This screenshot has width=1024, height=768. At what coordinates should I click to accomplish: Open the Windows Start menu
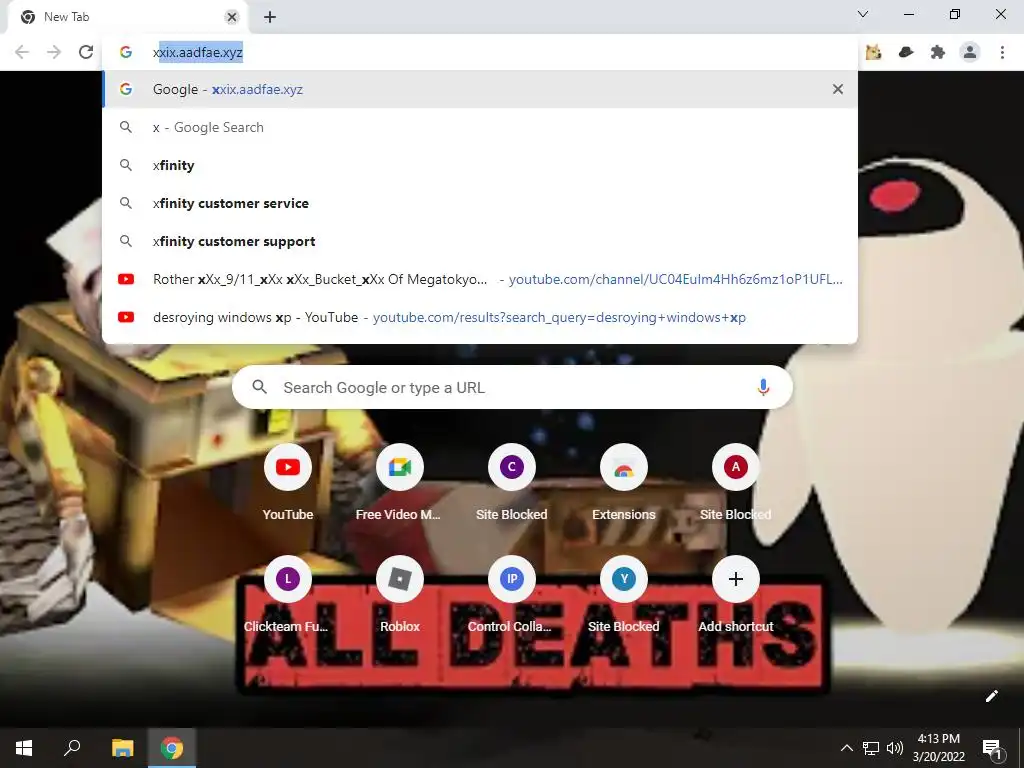24,748
